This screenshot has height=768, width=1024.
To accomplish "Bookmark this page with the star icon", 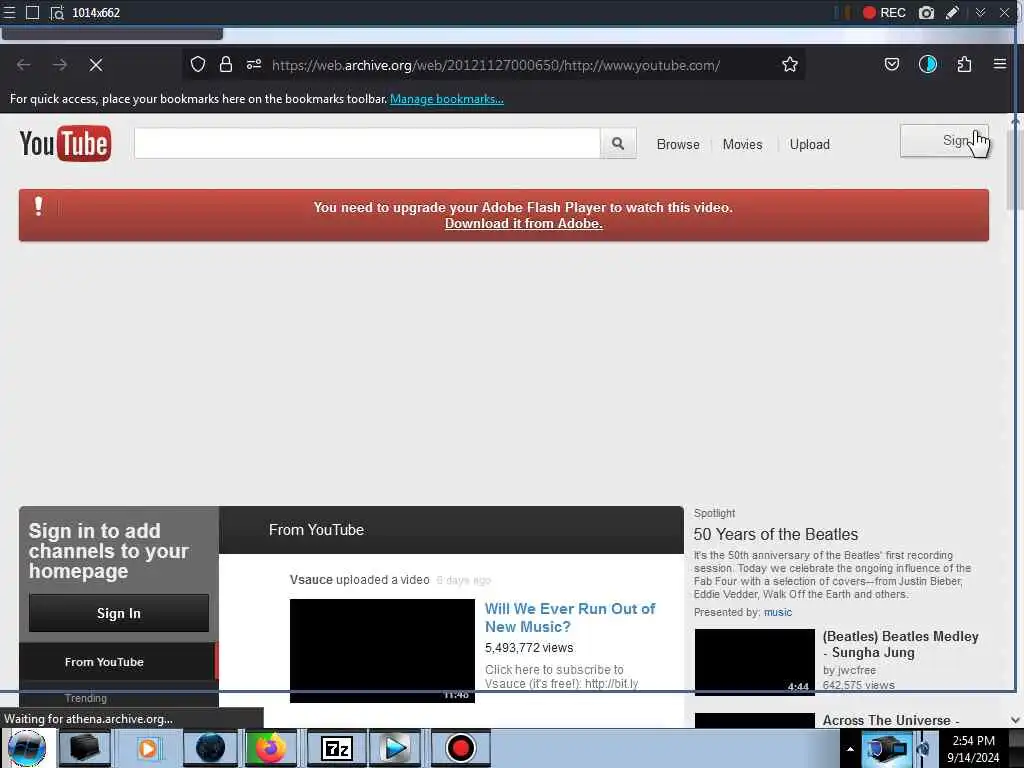I will click(790, 64).
